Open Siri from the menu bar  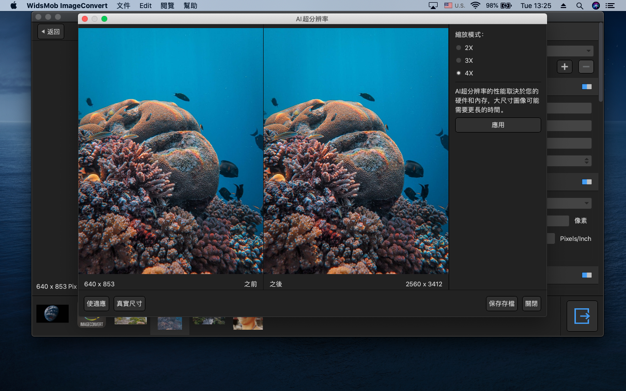coord(596,6)
